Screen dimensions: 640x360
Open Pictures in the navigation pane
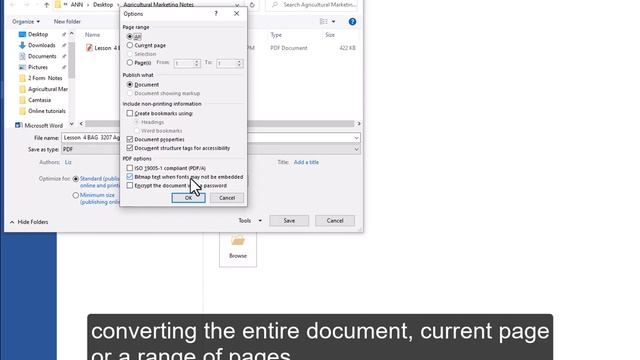38,67
